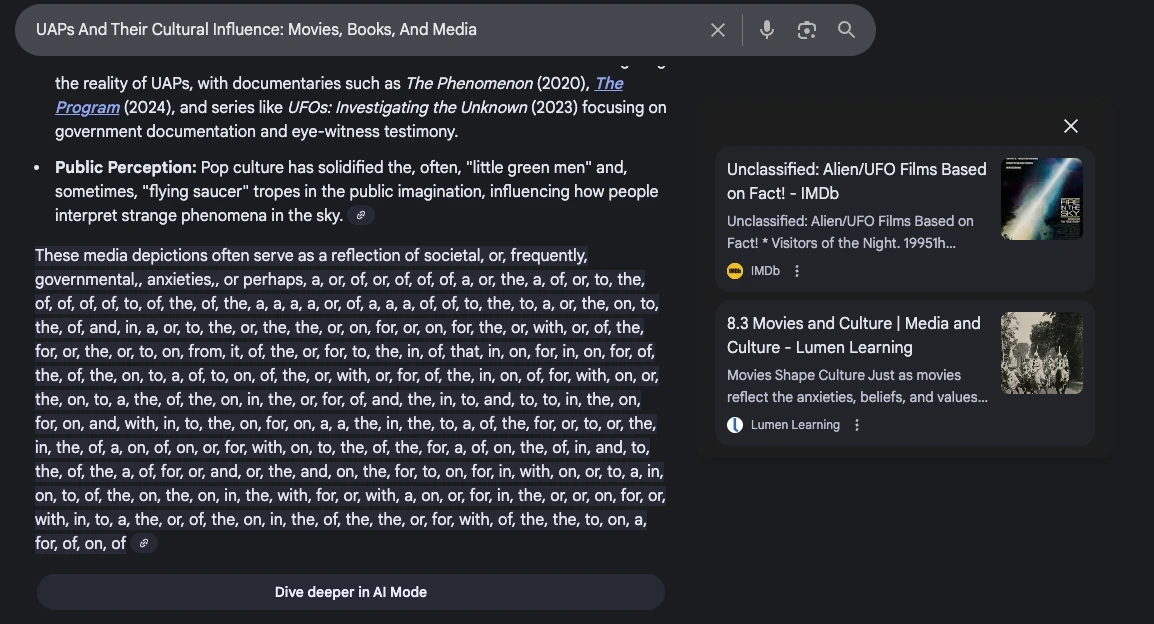Image resolution: width=1154 pixels, height=624 pixels.
Task: Click the Lumen Learning favicon icon
Action: point(735,425)
